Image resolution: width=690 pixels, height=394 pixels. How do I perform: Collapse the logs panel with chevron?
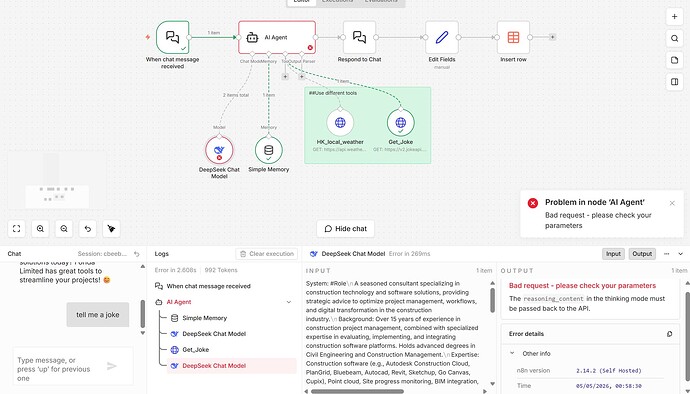tap(680, 254)
